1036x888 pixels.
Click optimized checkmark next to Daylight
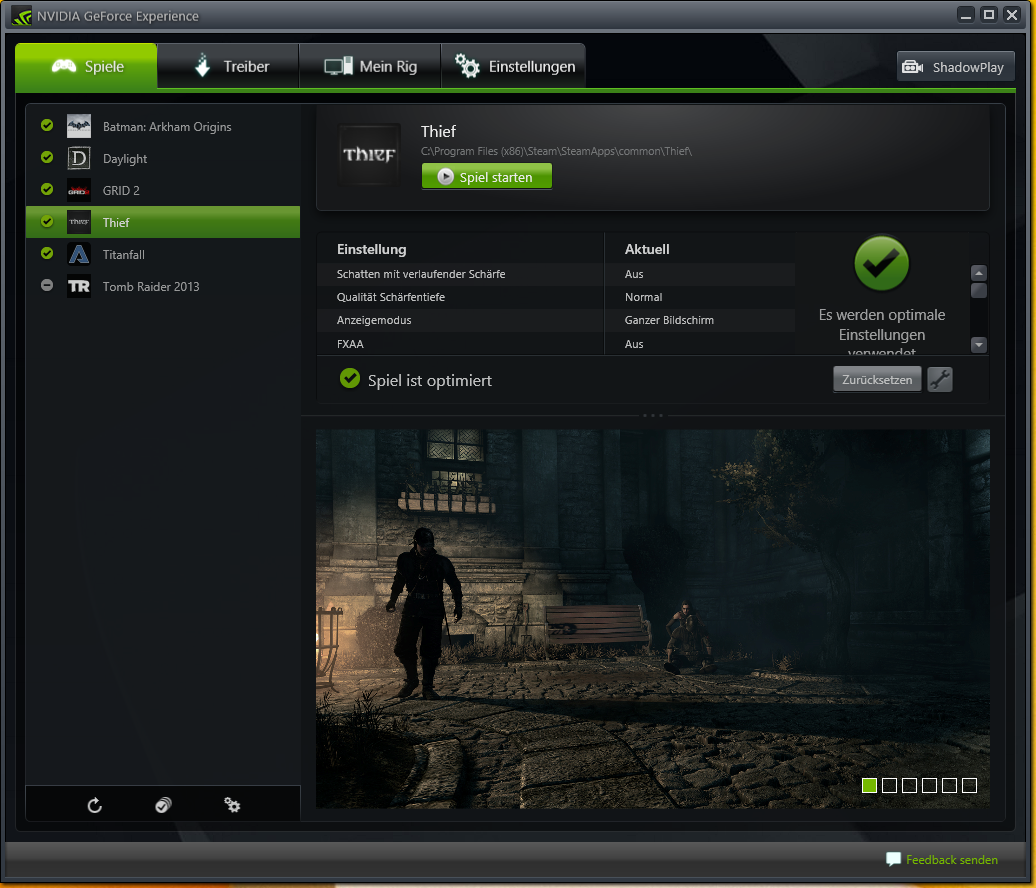point(47,157)
